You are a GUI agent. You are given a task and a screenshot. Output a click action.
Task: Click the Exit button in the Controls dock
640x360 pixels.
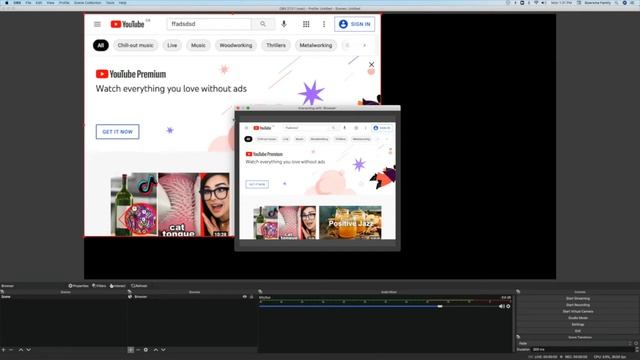click(578, 331)
